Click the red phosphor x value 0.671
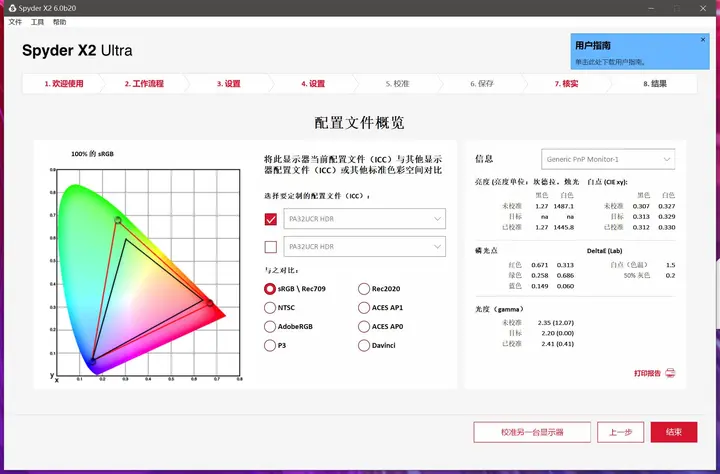Screen dimensions: 720x474 (540, 265)
